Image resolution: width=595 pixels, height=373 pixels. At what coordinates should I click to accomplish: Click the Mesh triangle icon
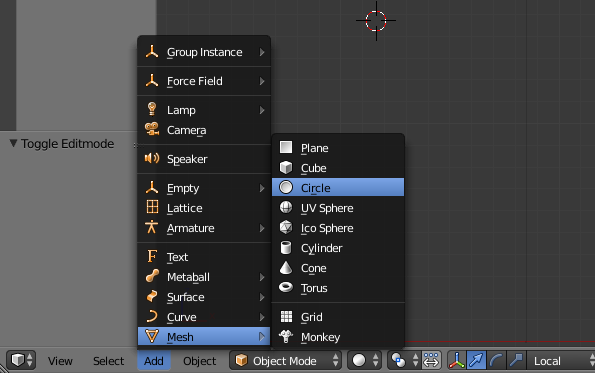tap(152, 337)
